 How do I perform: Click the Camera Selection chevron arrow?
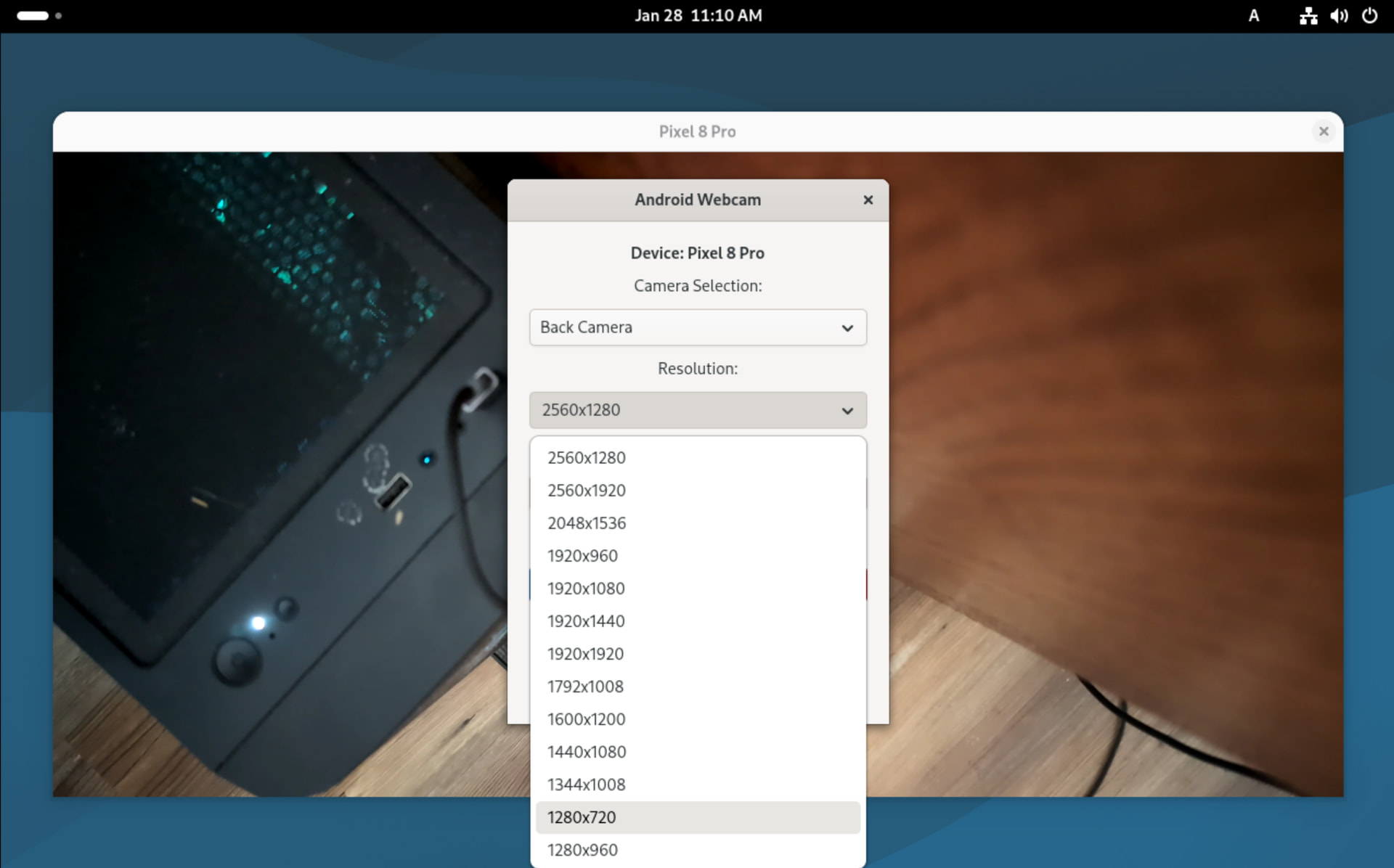click(847, 328)
